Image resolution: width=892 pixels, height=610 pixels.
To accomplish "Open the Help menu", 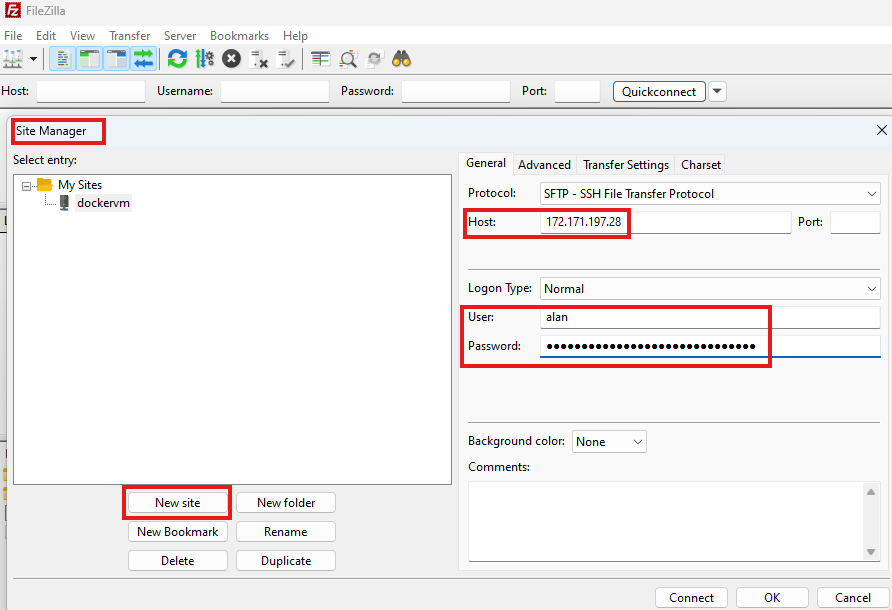I will (295, 35).
